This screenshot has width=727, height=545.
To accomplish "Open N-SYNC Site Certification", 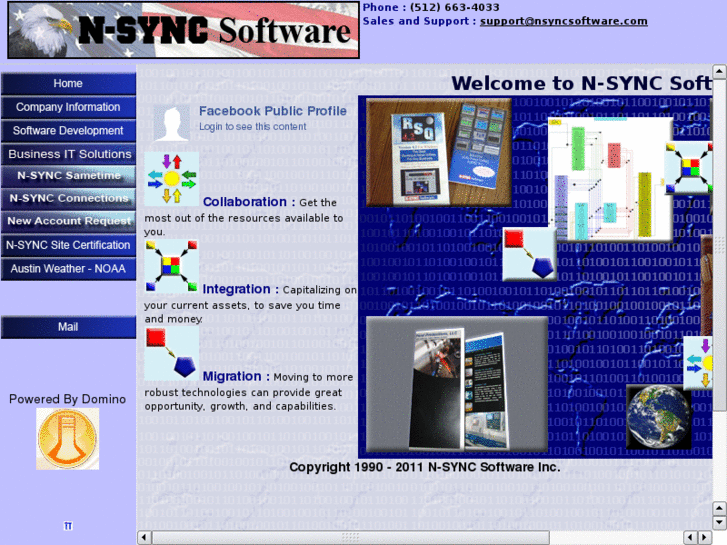I will point(68,245).
